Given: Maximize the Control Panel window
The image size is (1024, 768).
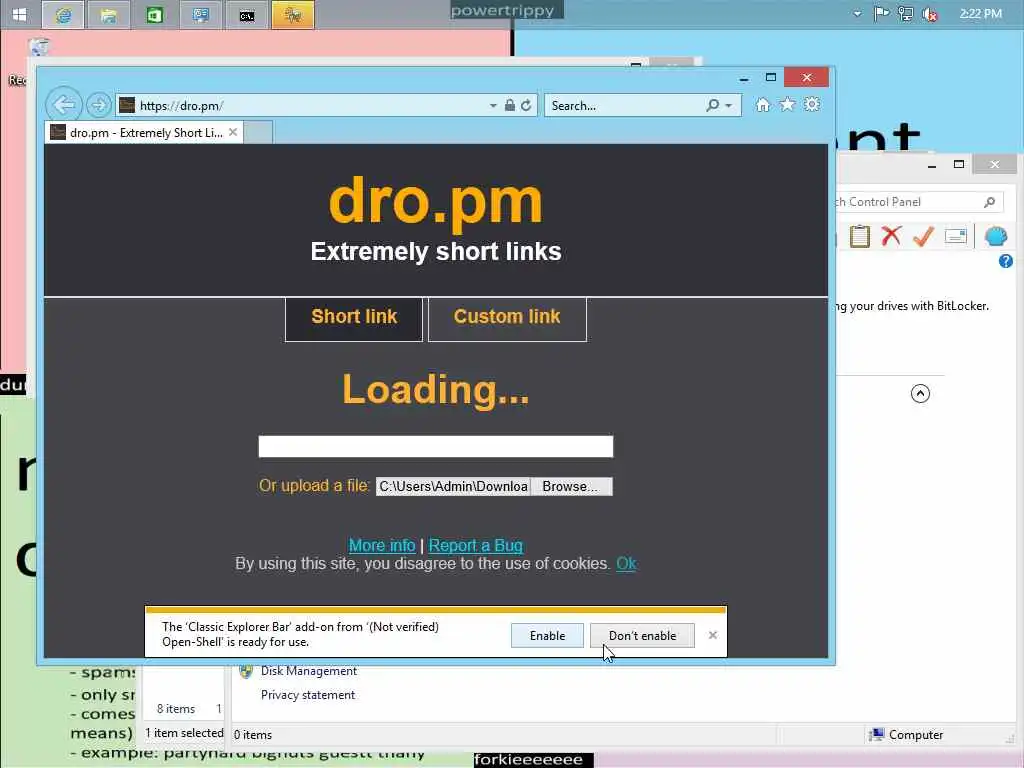Looking at the screenshot, I should click(x=959, y=165).
